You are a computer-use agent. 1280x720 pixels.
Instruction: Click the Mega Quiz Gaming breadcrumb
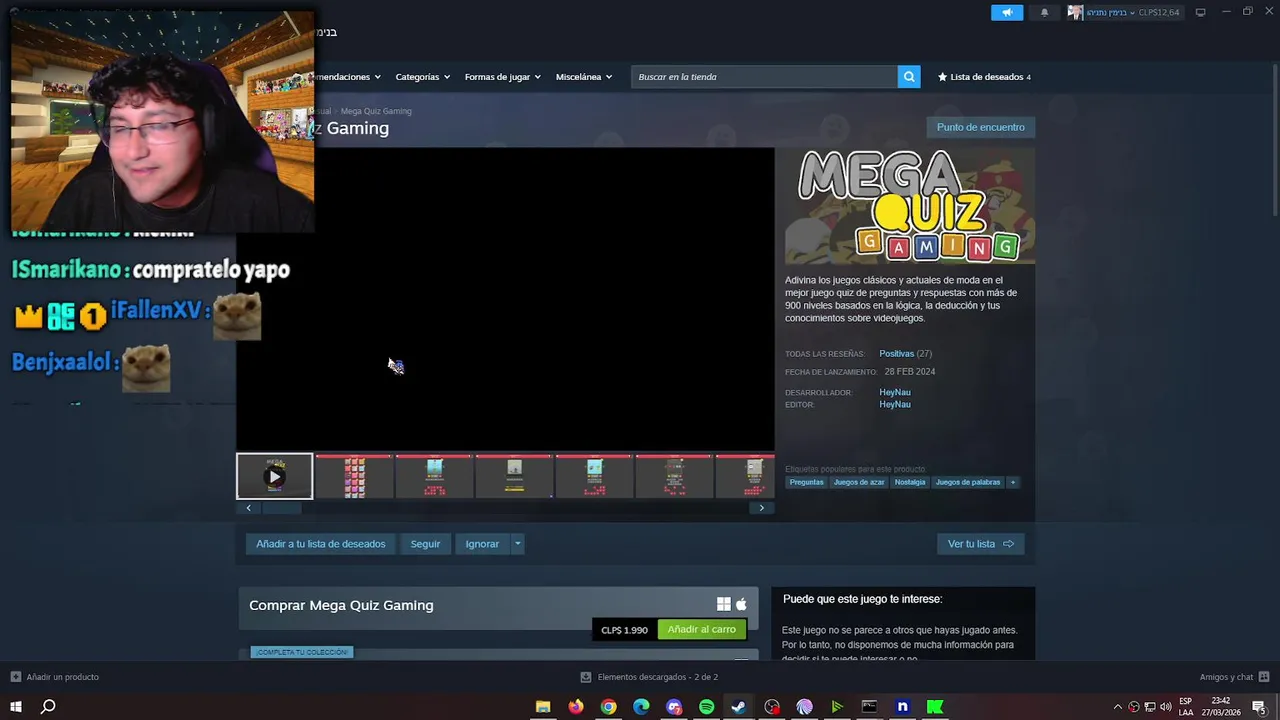coord(376,111)
